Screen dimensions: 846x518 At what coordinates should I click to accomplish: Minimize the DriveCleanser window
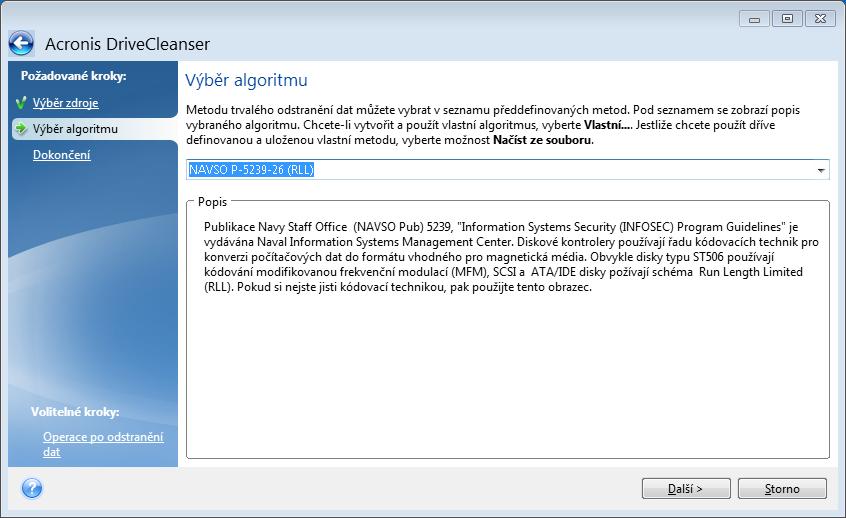[x=754, y=19]
